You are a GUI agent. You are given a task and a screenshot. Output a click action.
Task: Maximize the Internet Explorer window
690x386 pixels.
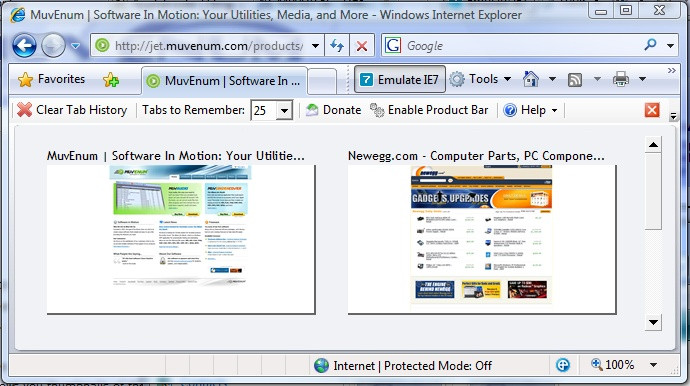(x=626, y=10)
